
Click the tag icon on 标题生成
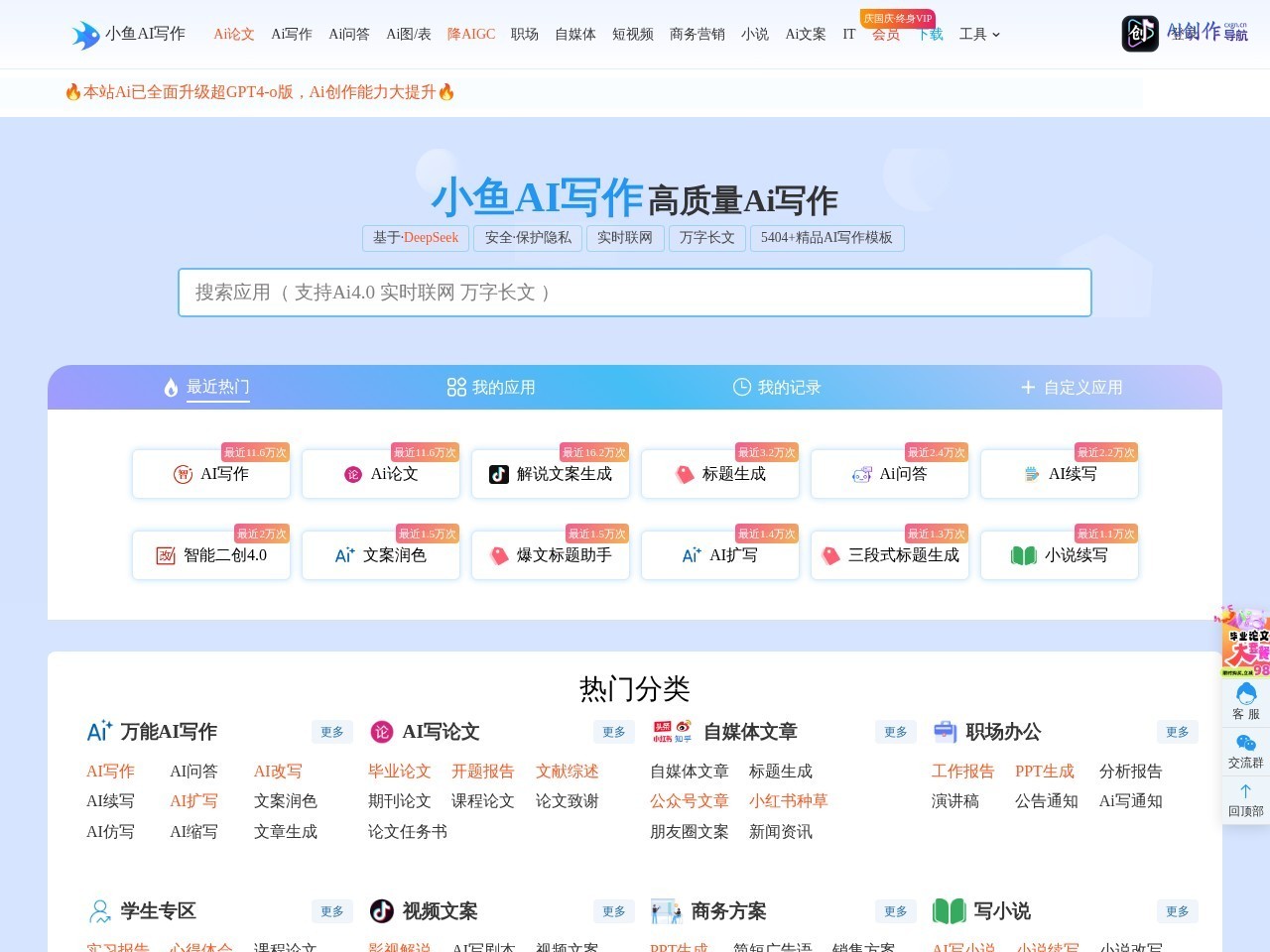(685, 475)
